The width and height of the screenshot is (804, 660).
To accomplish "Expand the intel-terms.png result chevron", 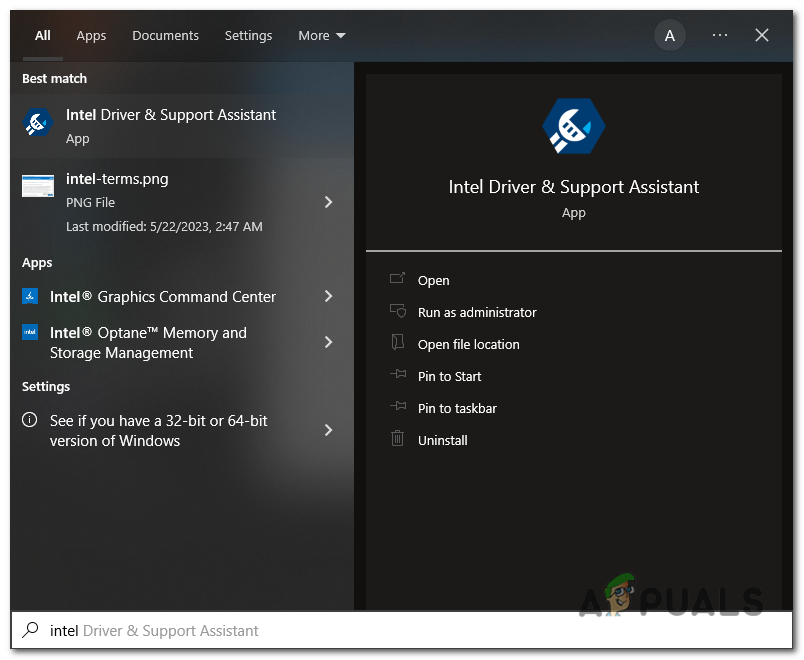I will click(x=328, y=201).
